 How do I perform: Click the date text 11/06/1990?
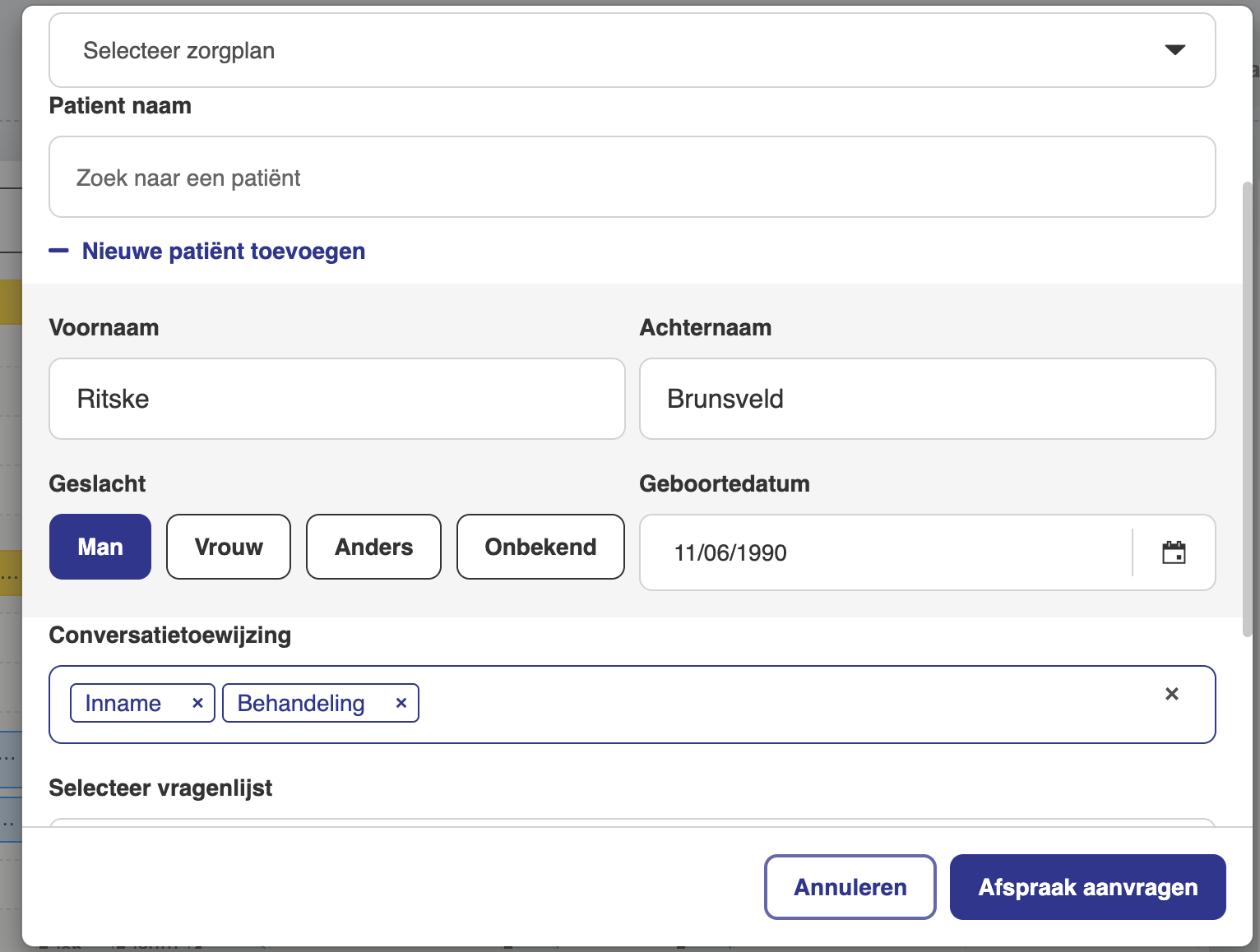(730, 553)
